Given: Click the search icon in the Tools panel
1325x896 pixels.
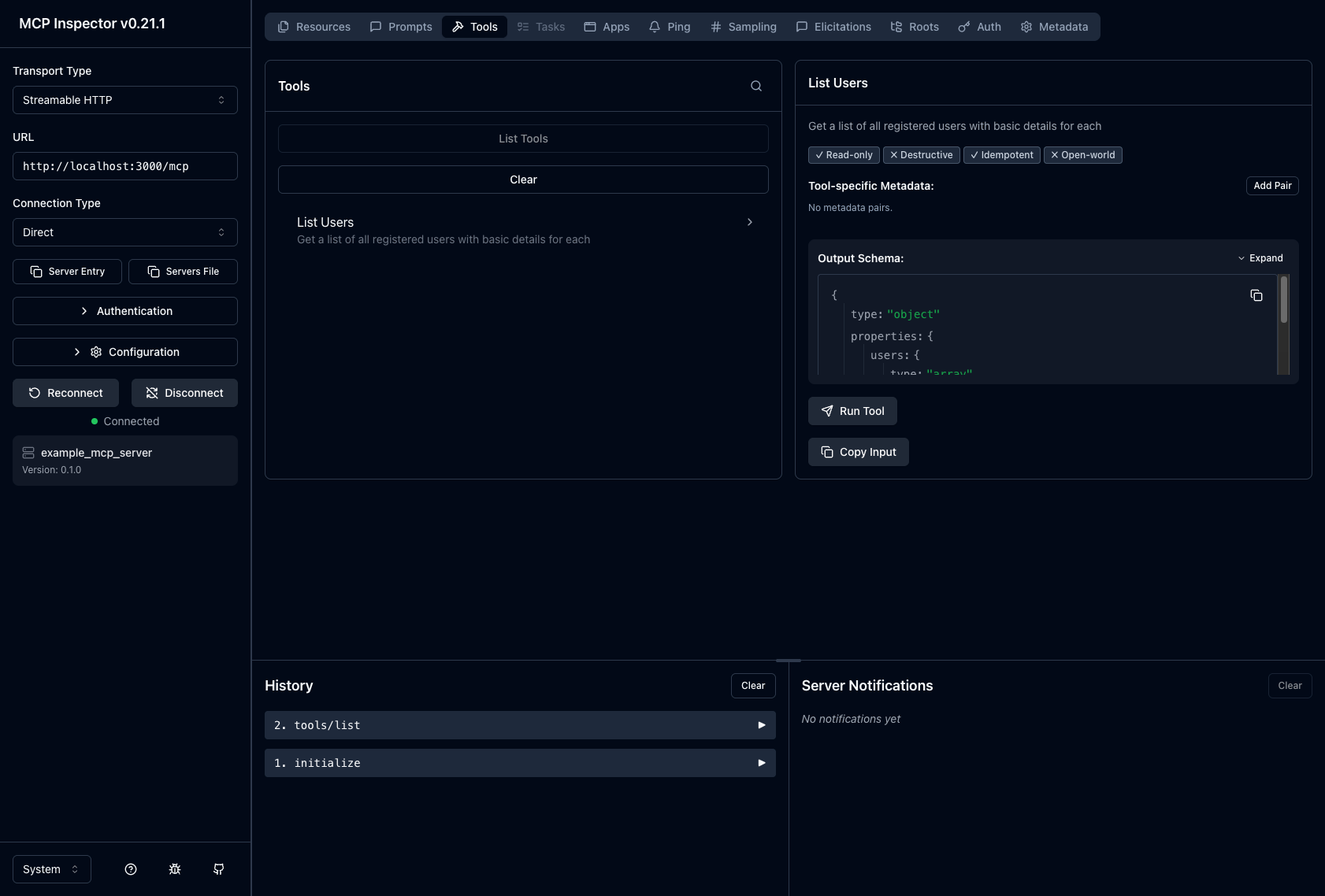Looking at the screenshot, I should point(755,85).
